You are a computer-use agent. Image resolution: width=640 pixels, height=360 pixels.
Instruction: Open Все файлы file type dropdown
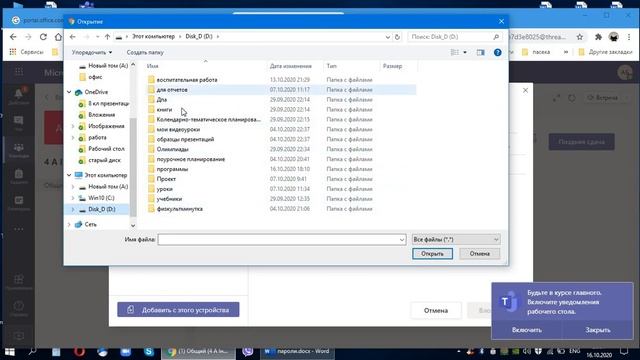(456, 240)
